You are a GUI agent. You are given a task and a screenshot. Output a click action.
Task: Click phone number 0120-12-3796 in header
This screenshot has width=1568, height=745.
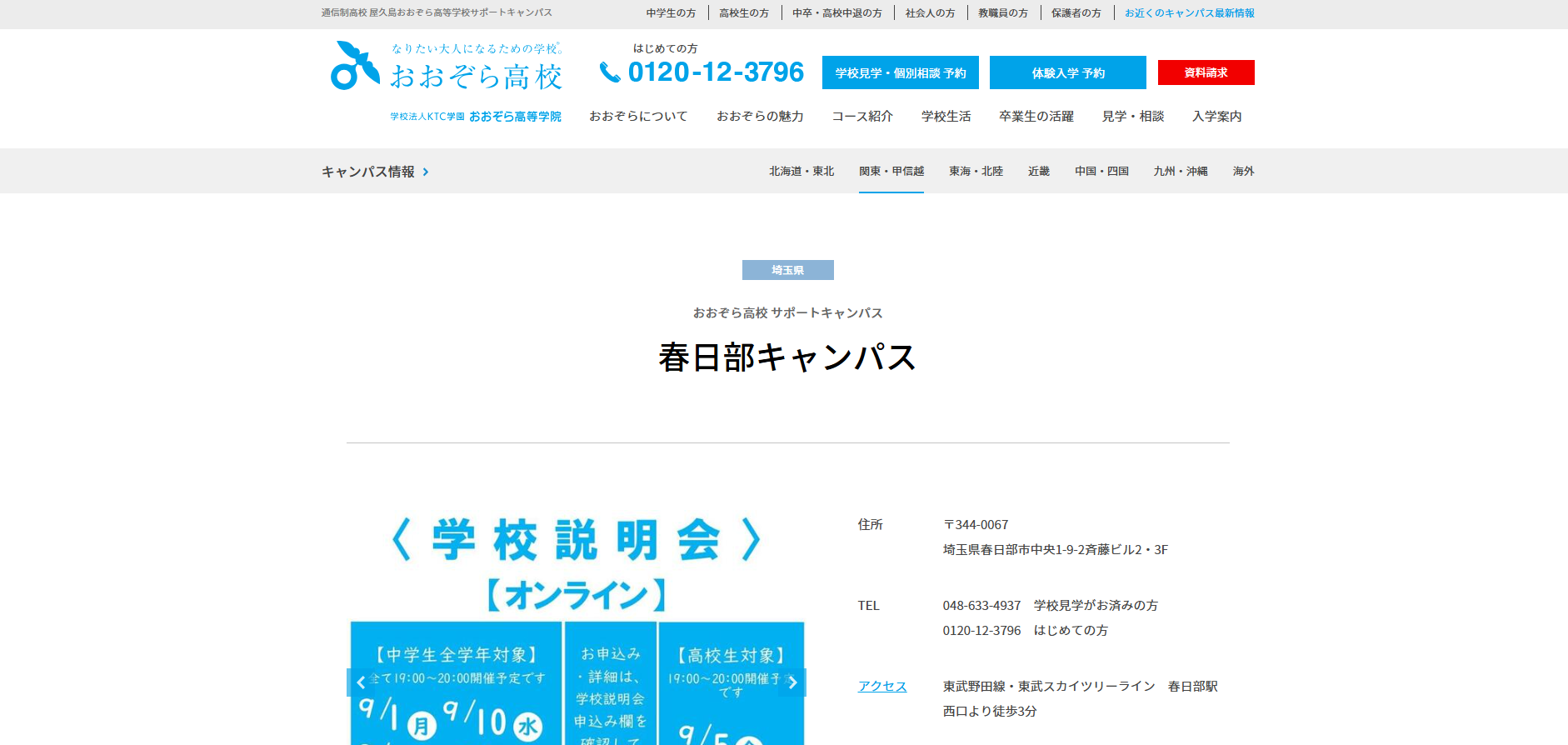[x=716, y=72]
